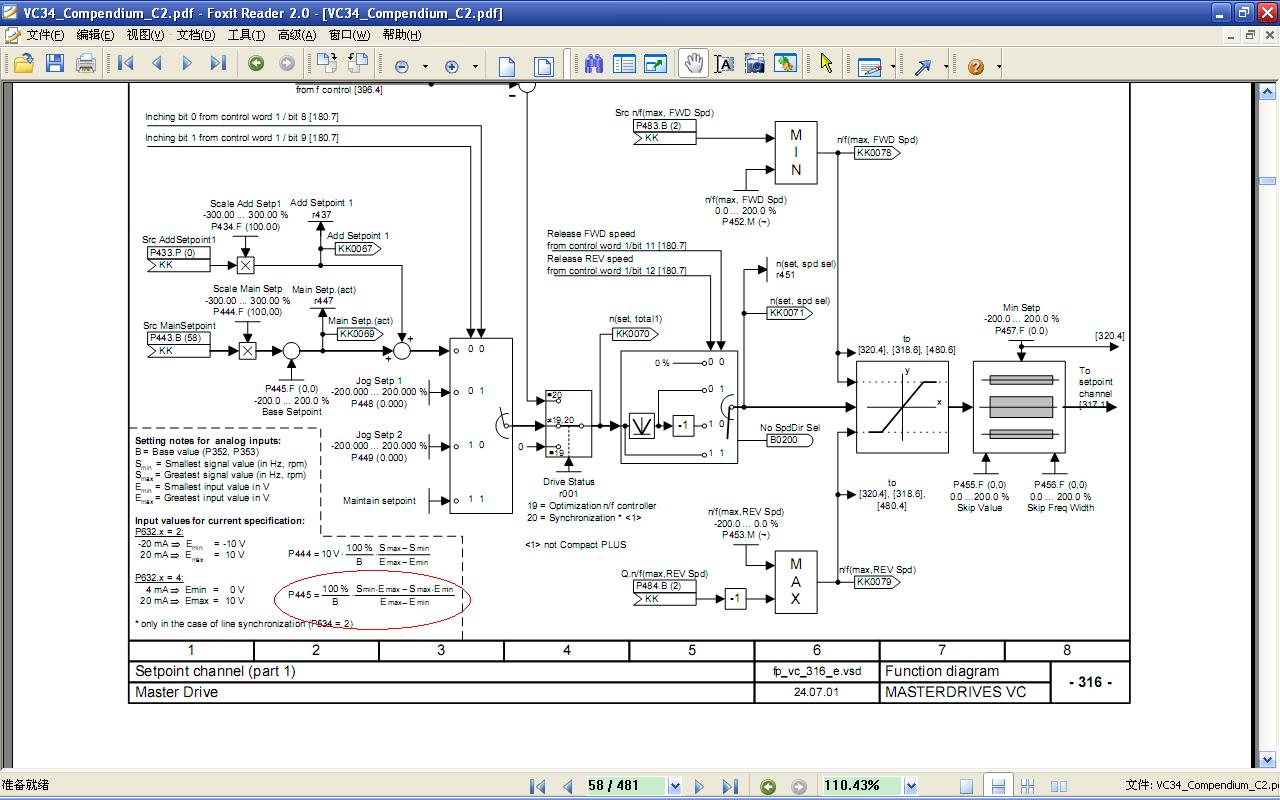This screenshot has width=1280, height=800.
Task: Click the image tool icon beside the camera
Action: [785, 64]
